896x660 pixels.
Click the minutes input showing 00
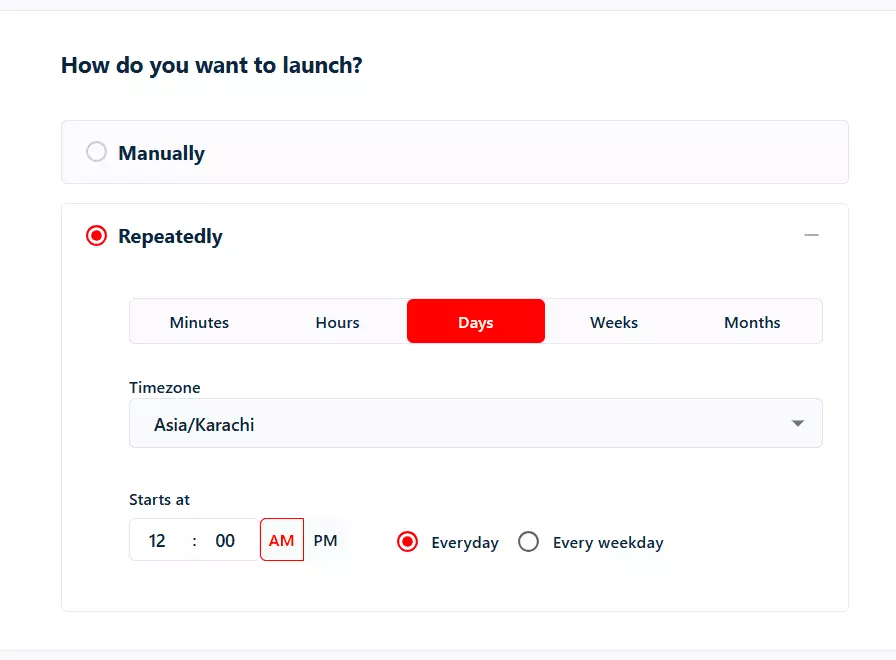(x=225, y=540)
